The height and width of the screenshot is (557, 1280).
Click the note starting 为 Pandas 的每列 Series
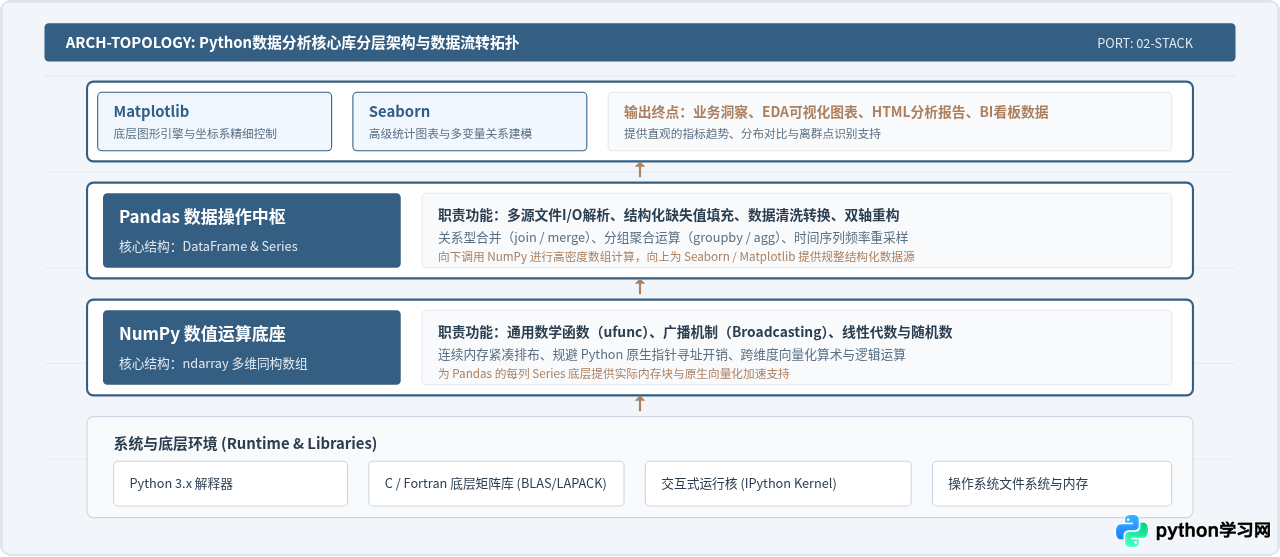point(614,374)
